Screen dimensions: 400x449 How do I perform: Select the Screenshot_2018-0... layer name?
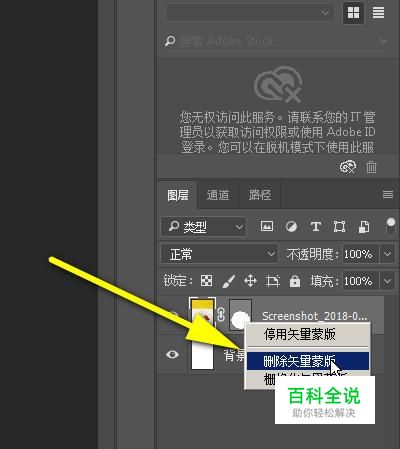(314, 316)
